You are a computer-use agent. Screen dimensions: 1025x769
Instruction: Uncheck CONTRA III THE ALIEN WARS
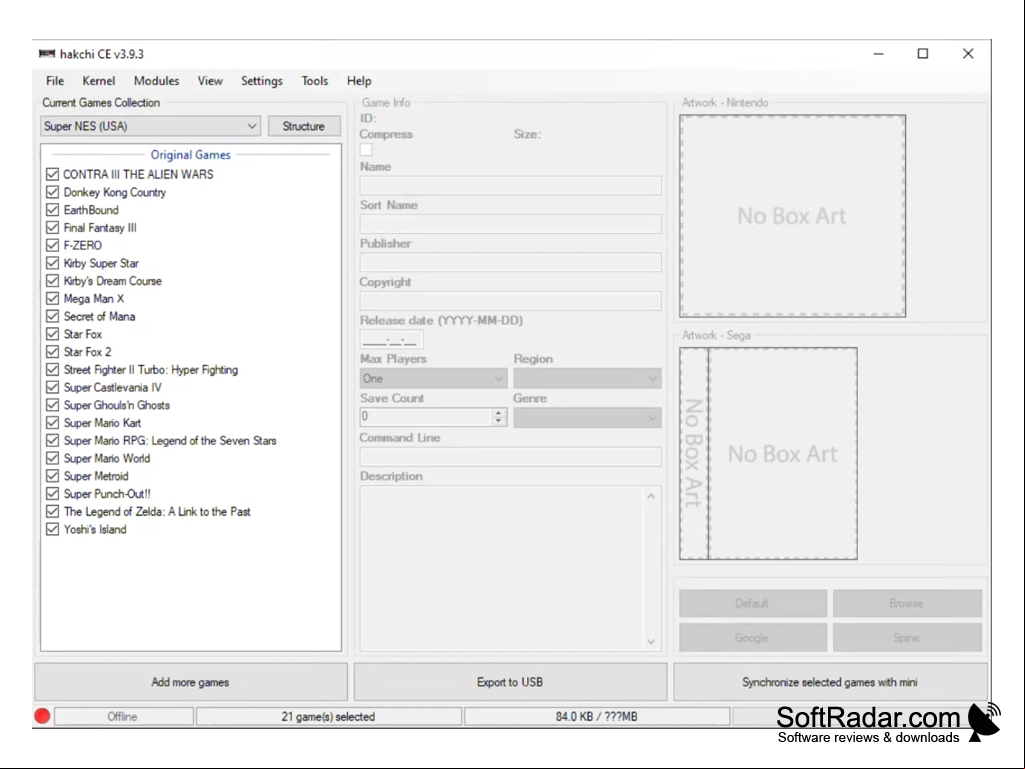(x=53, y=175)
